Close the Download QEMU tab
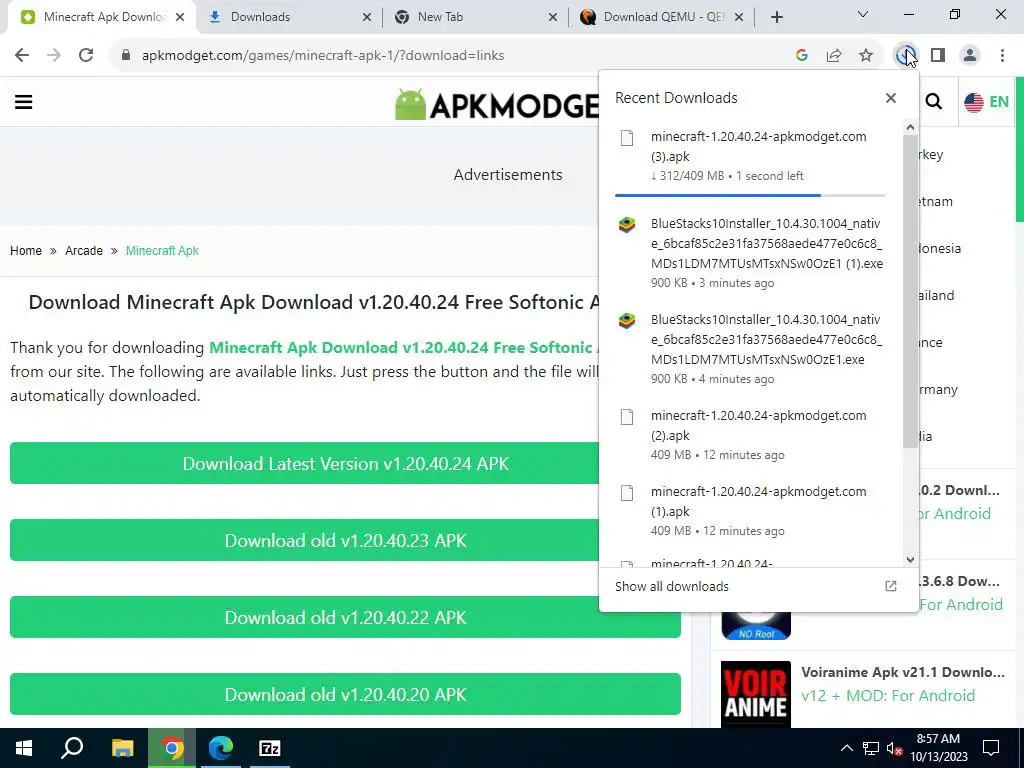The width and height of the screenshot is (1024, 768). click(x=739, y=17)
